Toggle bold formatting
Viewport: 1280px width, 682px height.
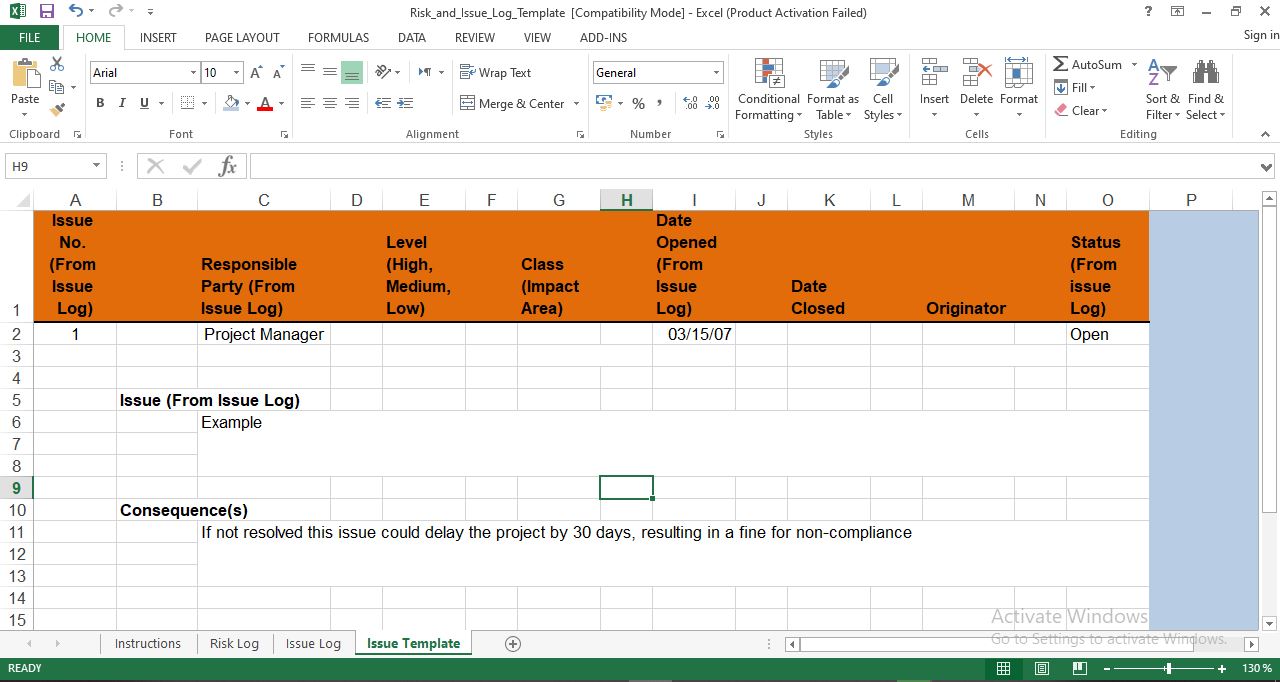pyautogui.click(x=99, y=103)
